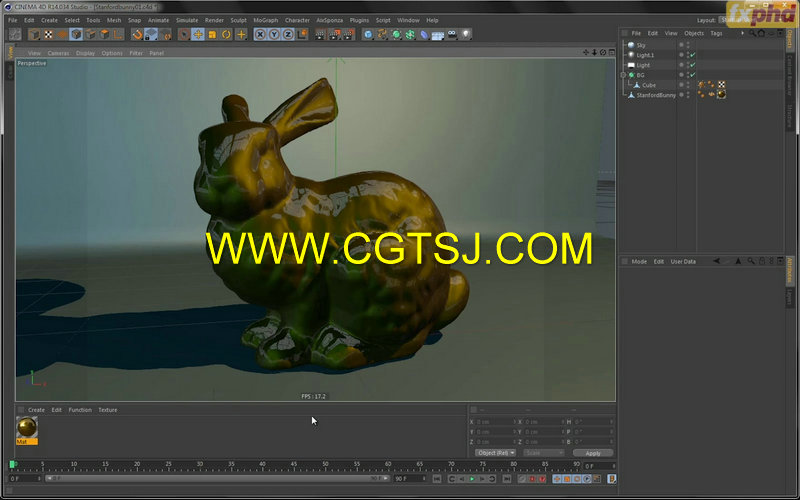The height and width of the screenshot is (500, 800).
Task: Select the Move tool cross icon
Action: point(198,35)
